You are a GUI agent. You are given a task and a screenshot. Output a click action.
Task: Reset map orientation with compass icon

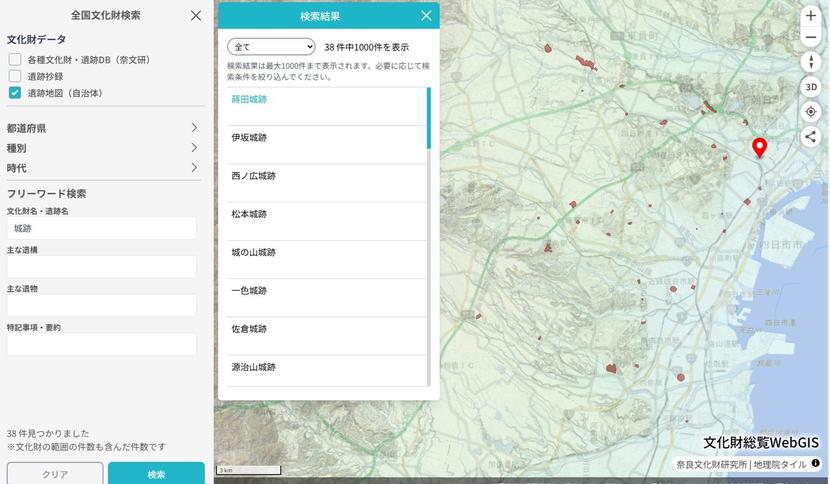pos(810,61)
